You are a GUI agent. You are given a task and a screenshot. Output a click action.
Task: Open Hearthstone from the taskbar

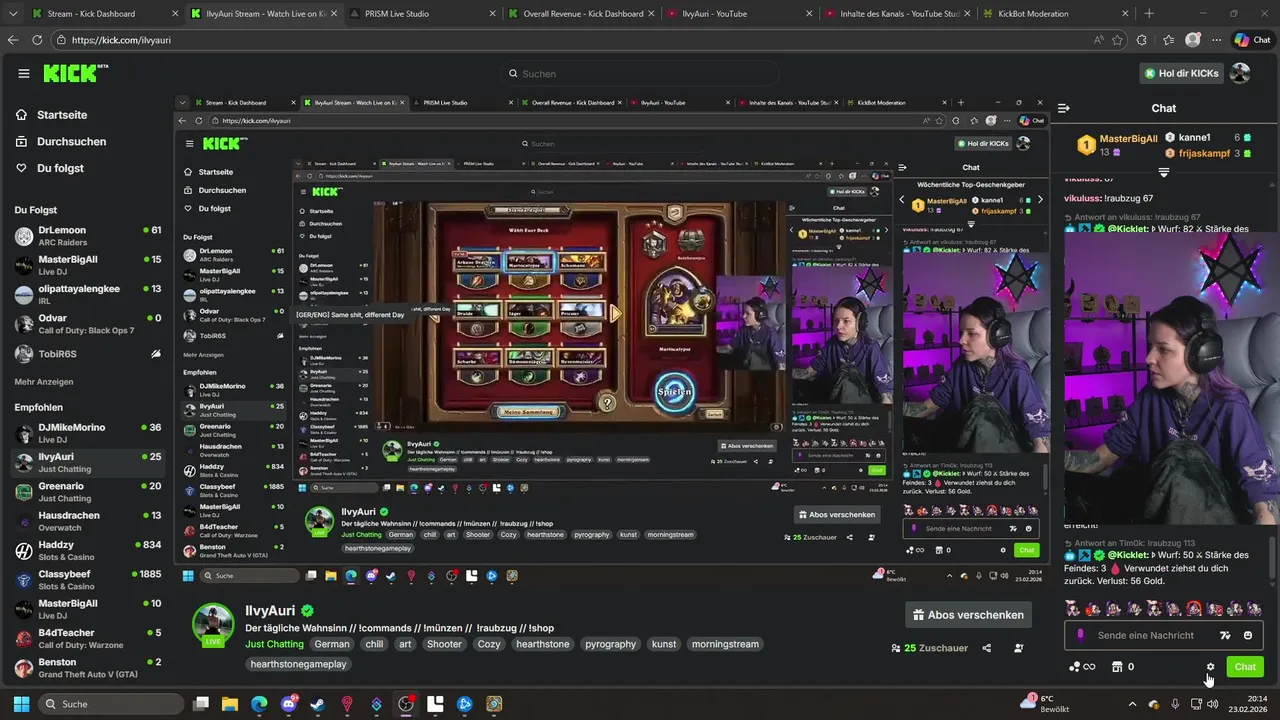pyautogui.click(x=494, y=704)
